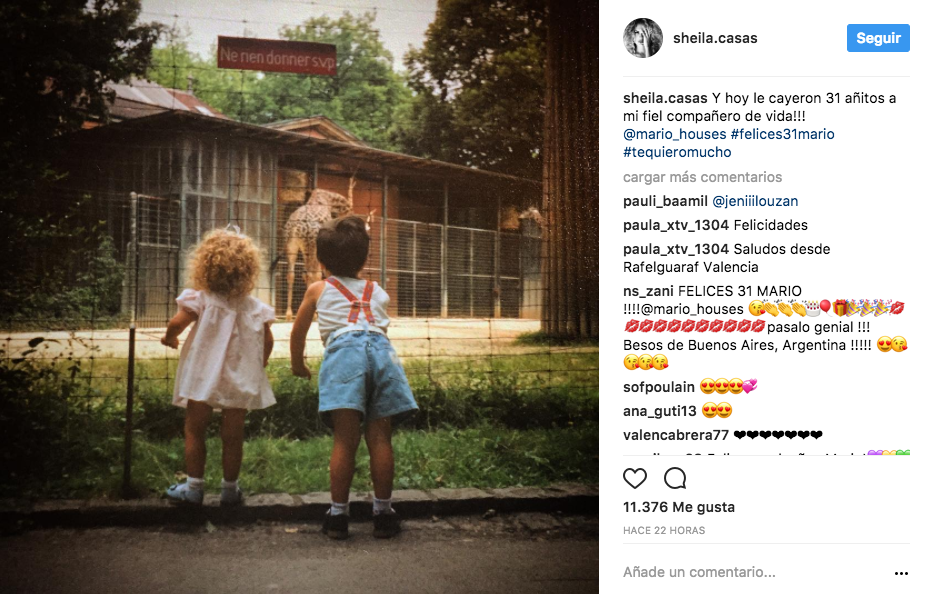Click the zoo photo of two children
This screenshot has height=594, width=930.
(299, 297)
